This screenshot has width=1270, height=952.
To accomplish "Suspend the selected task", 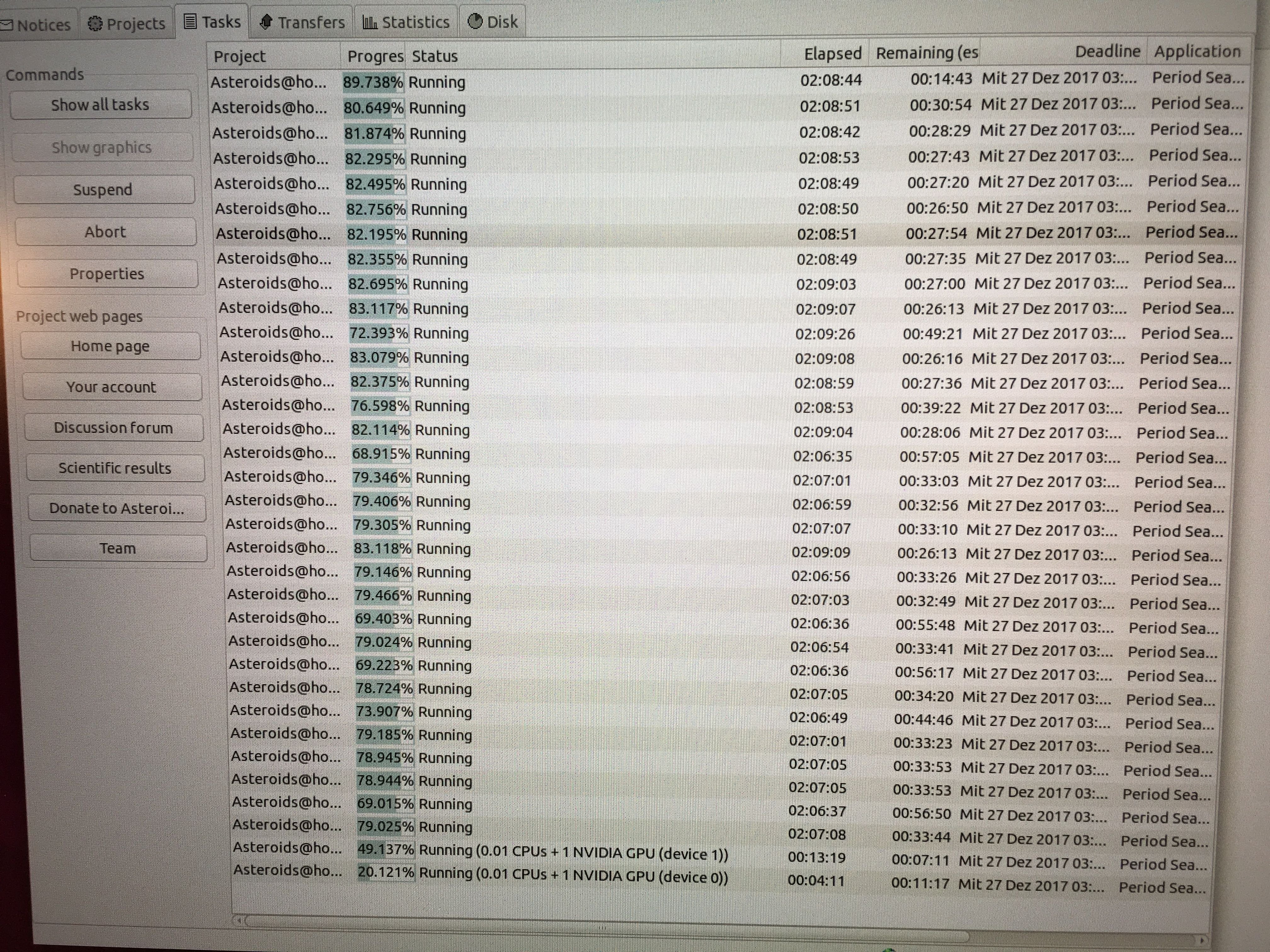I will point(103,190).
